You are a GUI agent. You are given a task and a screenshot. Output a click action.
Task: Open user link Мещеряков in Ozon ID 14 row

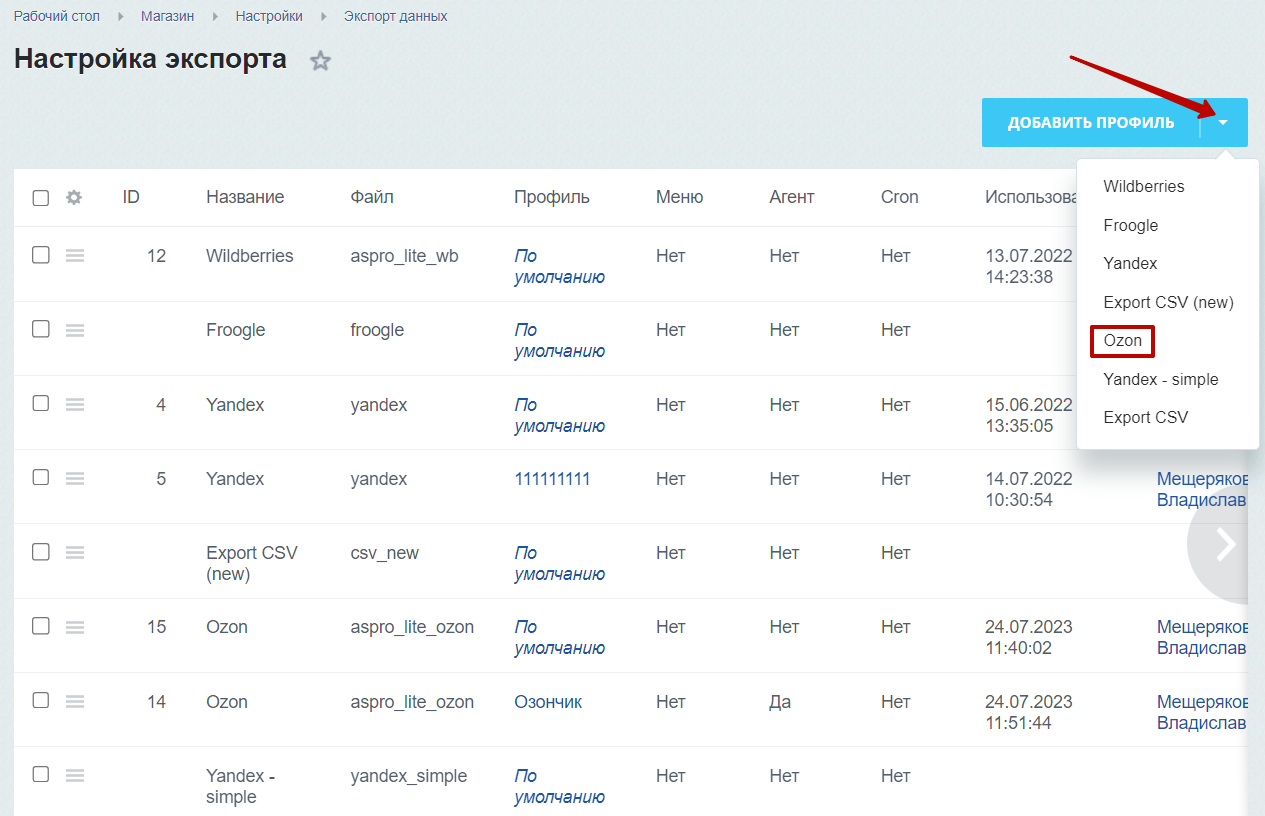[x=1202, y=712]
